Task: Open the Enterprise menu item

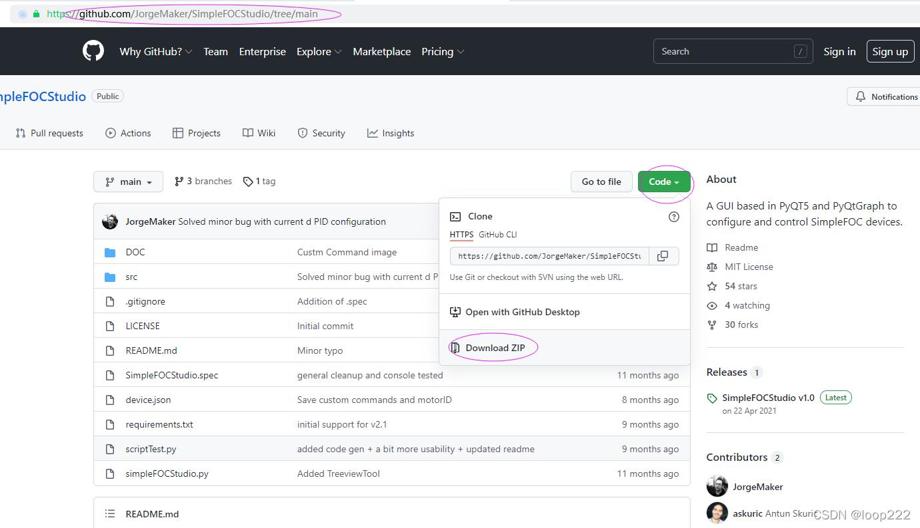Action: point(262,52)
